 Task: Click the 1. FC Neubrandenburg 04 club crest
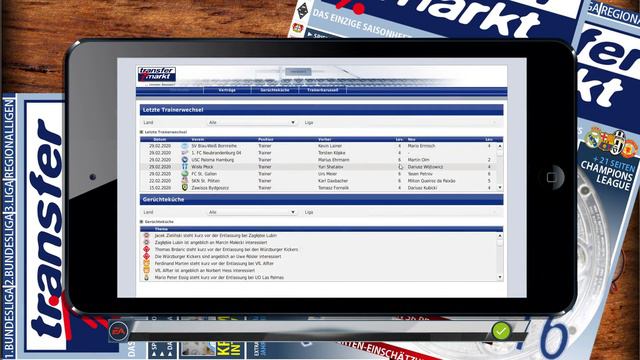pyautogui.click(x=184, y=153)
